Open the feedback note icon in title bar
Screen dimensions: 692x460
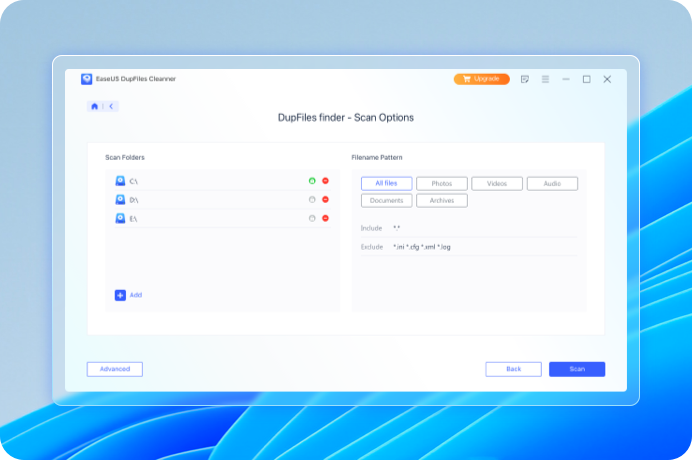point(525,79)
